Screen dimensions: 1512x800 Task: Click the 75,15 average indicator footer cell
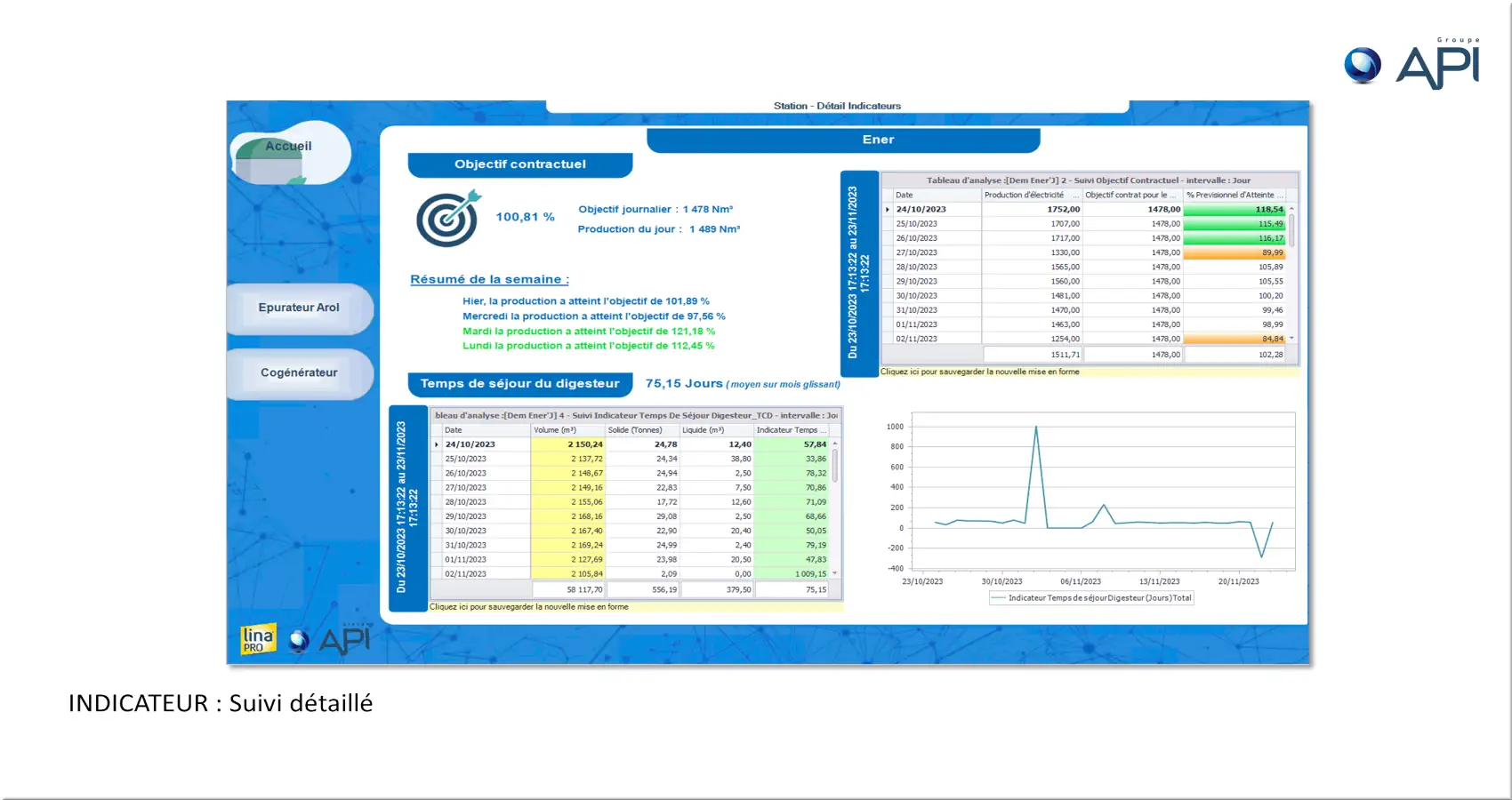coord(792,589)
